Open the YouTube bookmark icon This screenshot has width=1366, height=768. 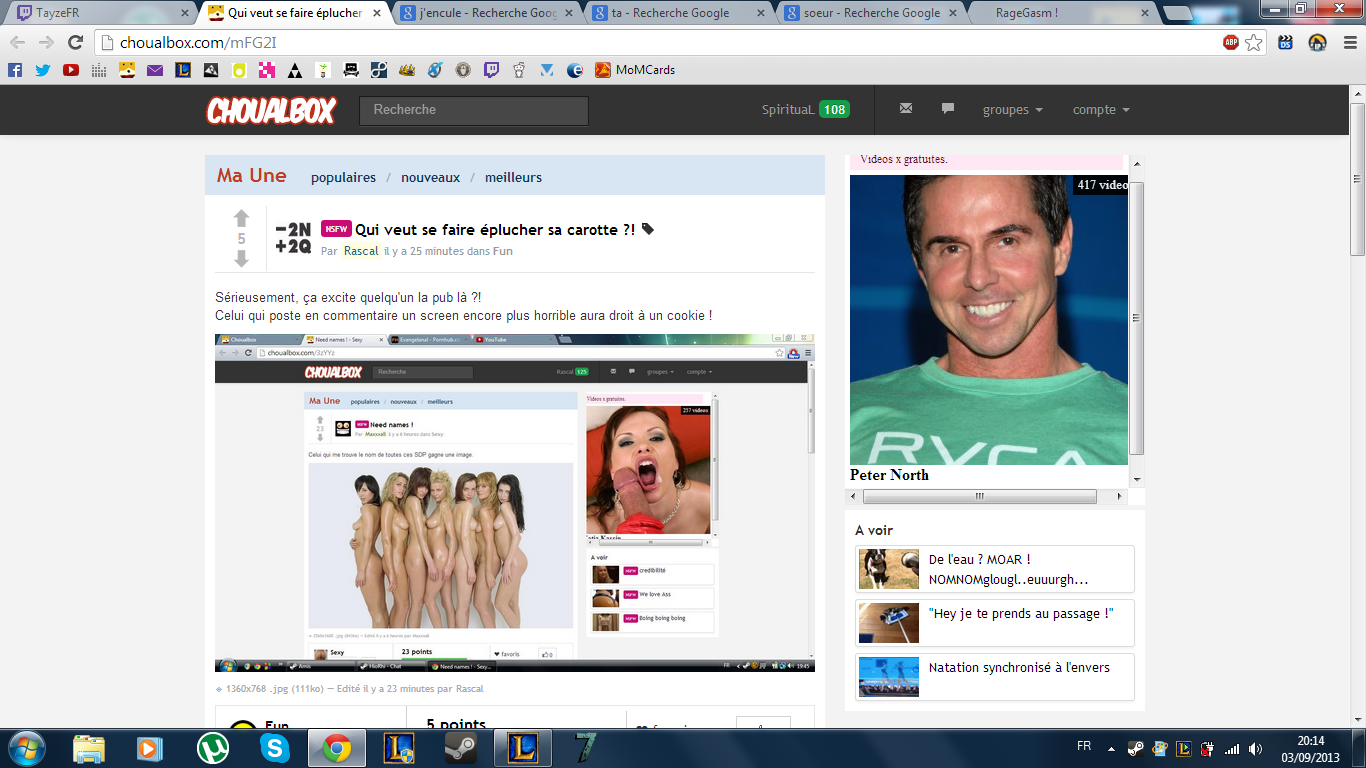pyautogui.click(x=71, y=70)
